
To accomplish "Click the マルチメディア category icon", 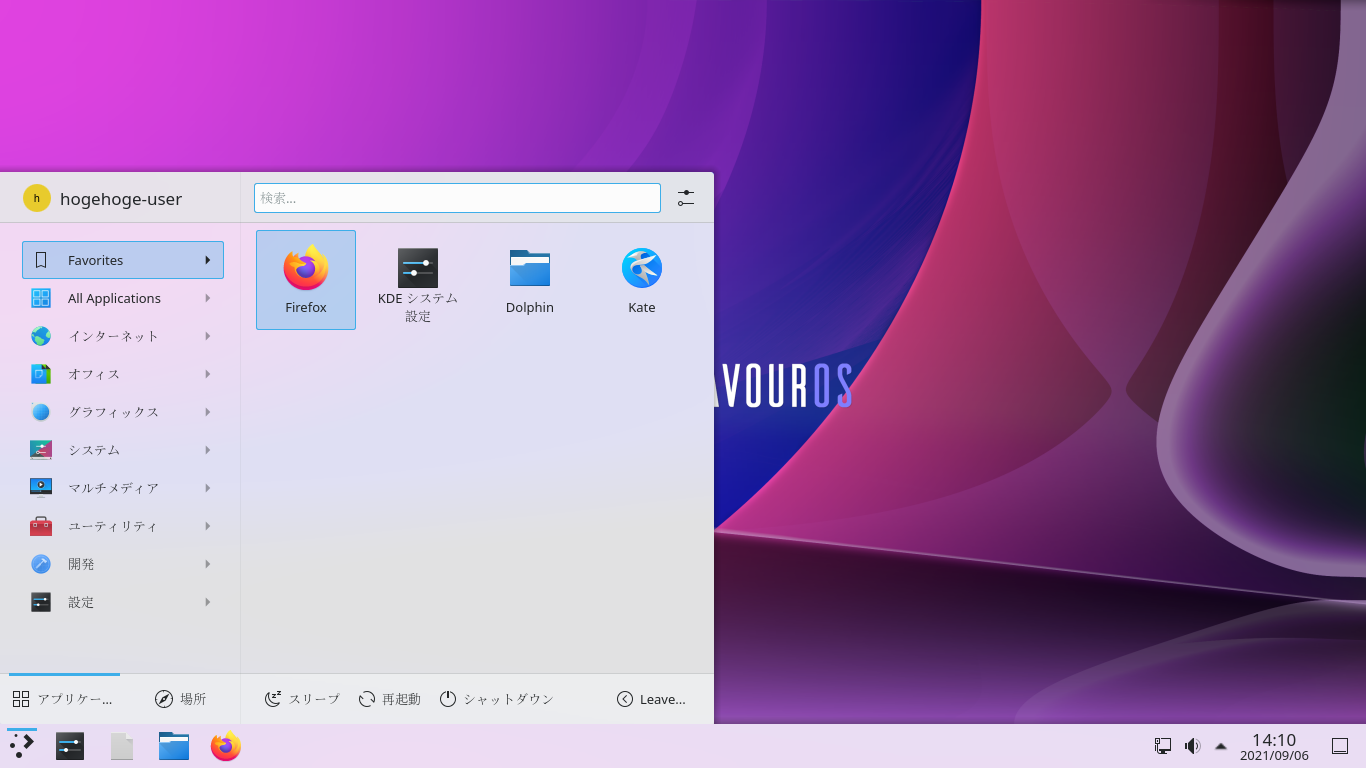I will [x=41, y=488].
